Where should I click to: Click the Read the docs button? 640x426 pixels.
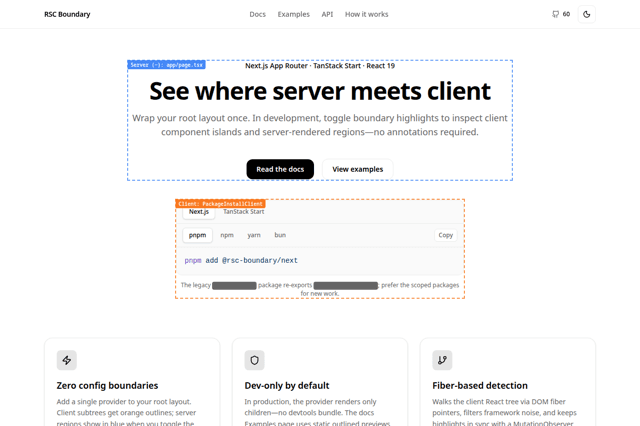(280, 169)
